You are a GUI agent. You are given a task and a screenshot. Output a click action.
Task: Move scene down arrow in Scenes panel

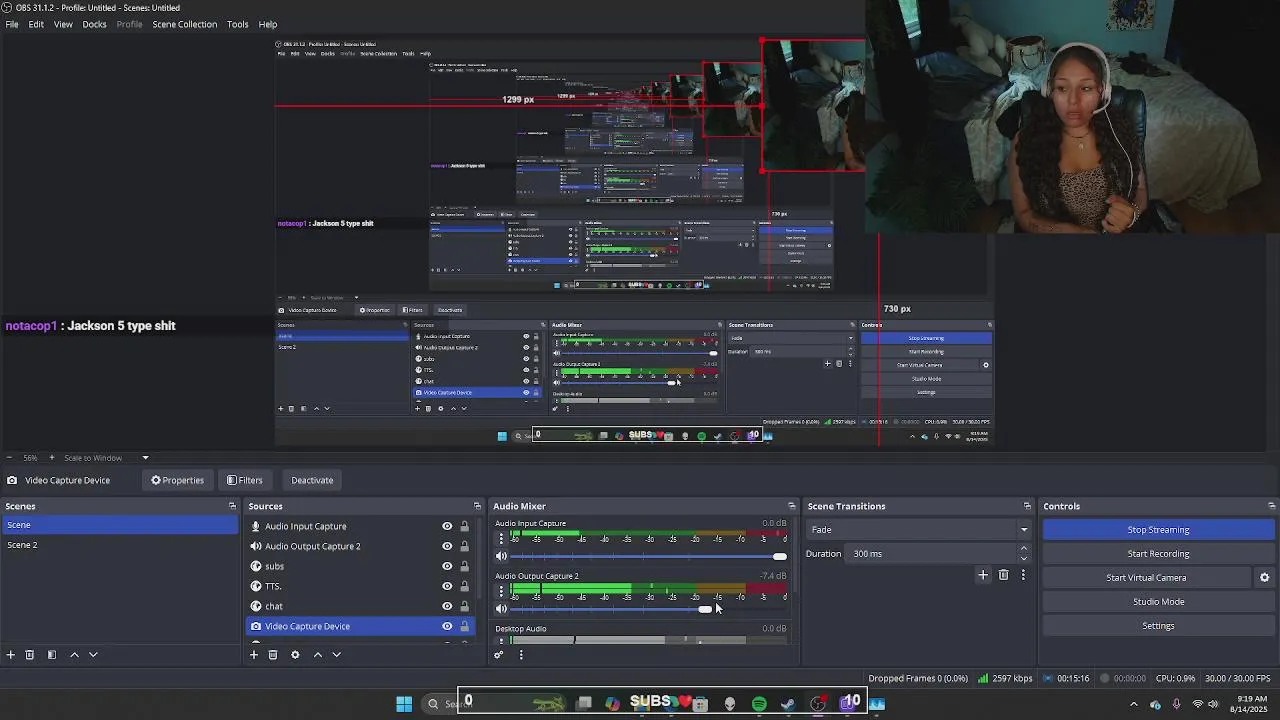pyautogui.click(x=93, y=655)
